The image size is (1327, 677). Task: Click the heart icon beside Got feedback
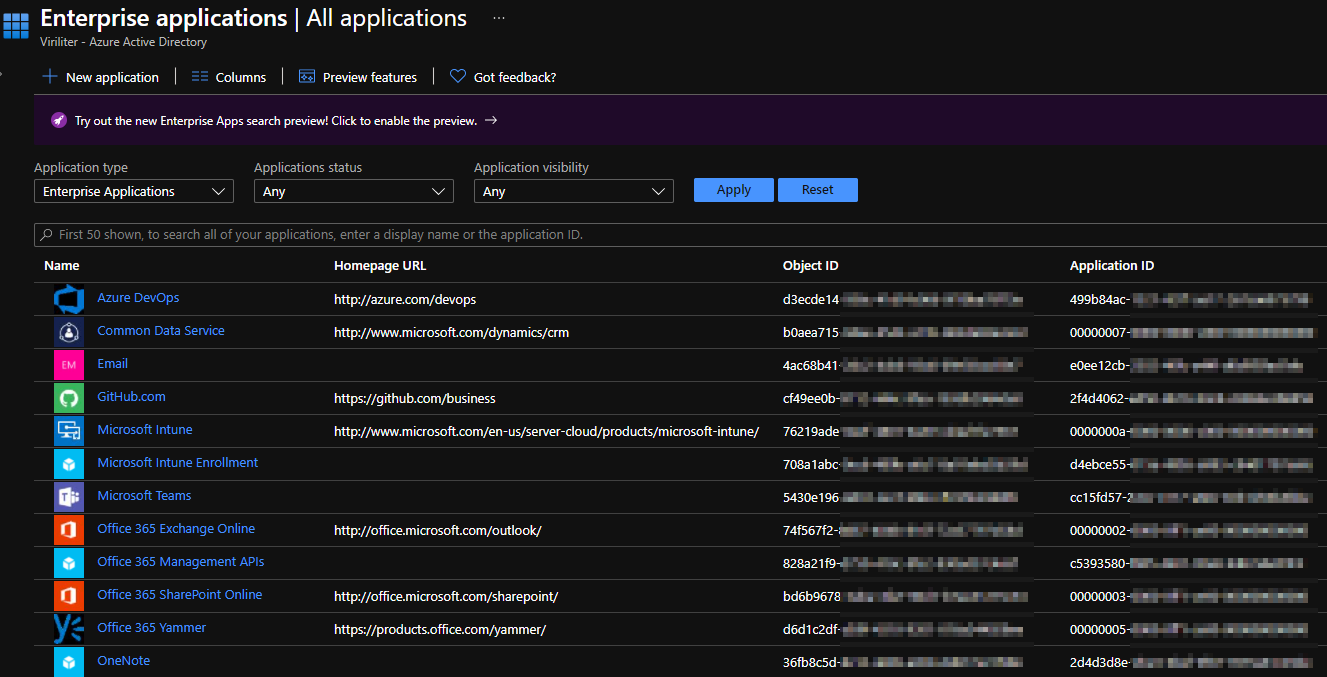[458, 77]
